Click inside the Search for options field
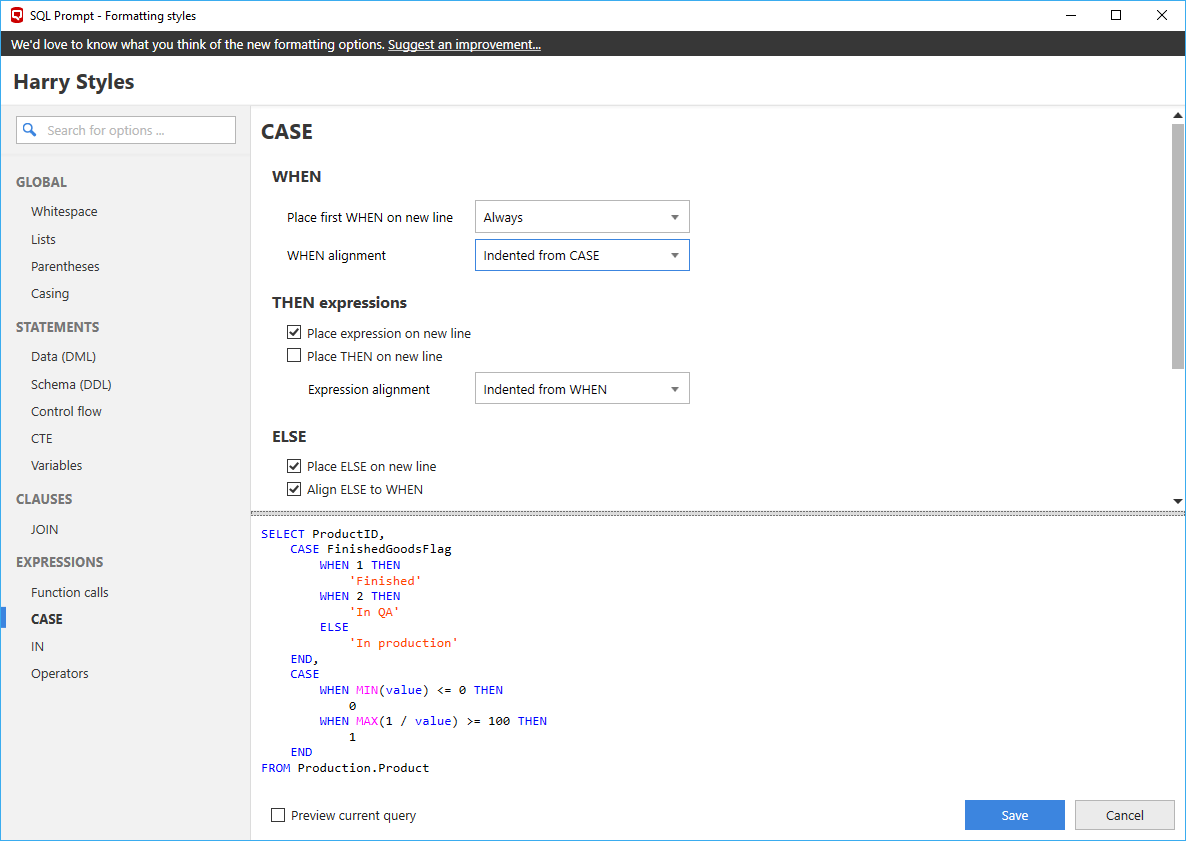 click(130, 130)
